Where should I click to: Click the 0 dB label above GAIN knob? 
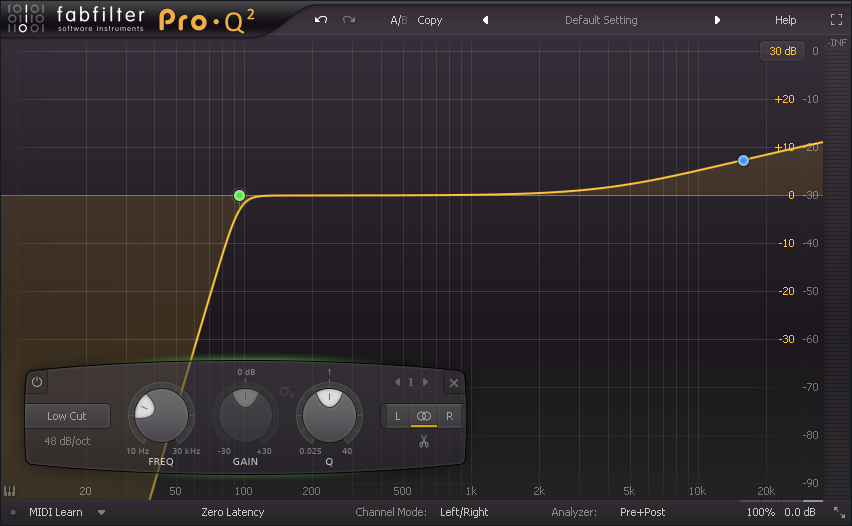tap(246, 372)
